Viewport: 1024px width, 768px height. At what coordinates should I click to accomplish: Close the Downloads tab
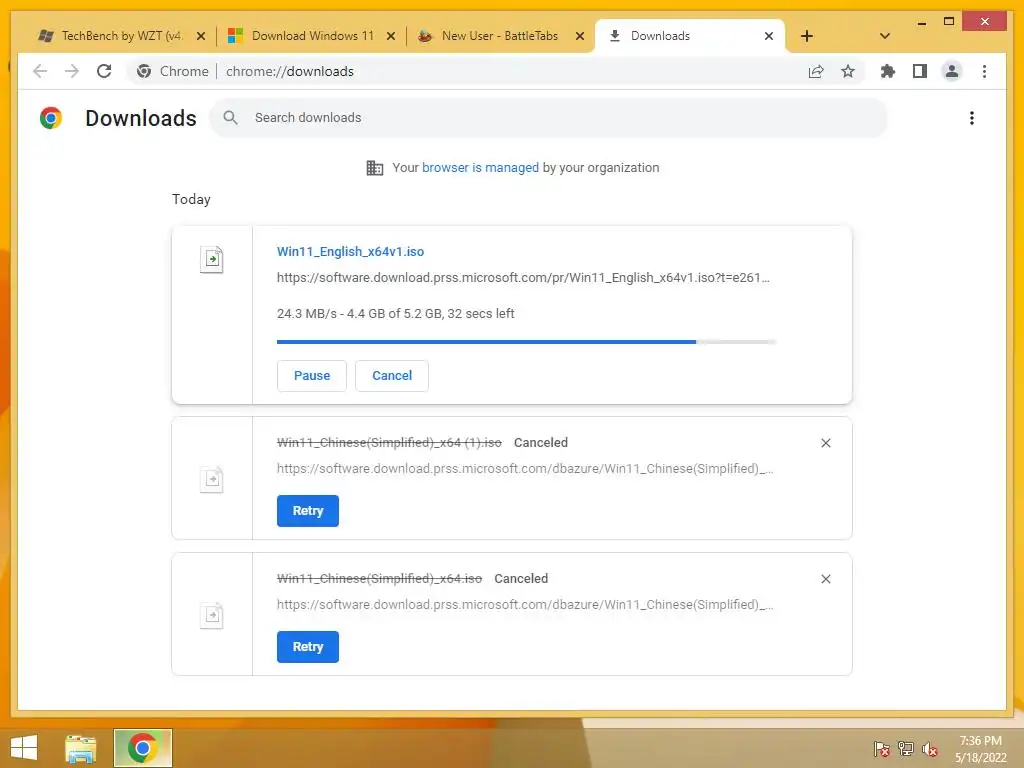769,36
